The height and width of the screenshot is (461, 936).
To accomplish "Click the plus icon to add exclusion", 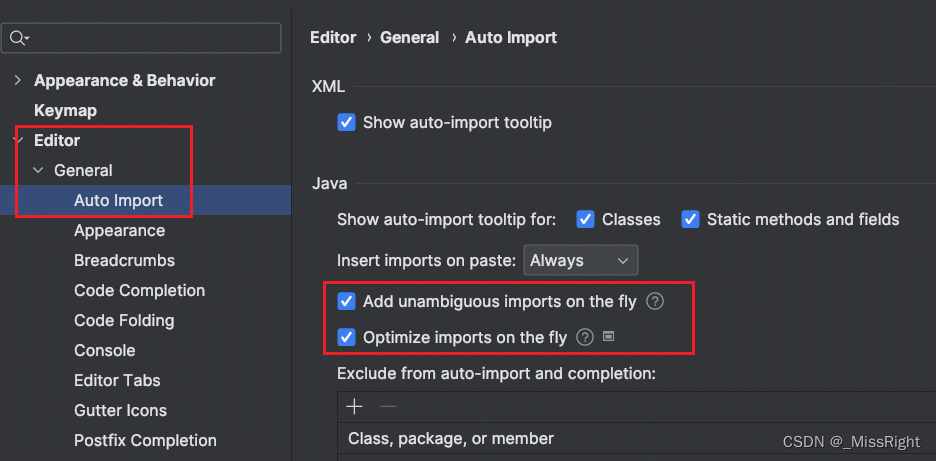I will pos(354,406).
